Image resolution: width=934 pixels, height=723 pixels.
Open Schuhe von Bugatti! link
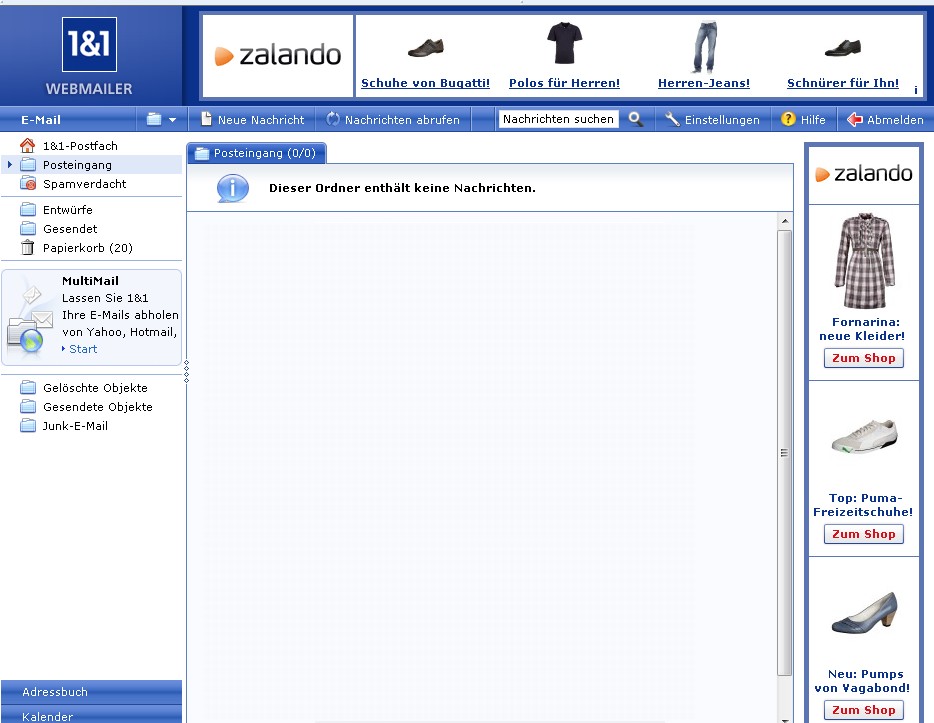425,83
